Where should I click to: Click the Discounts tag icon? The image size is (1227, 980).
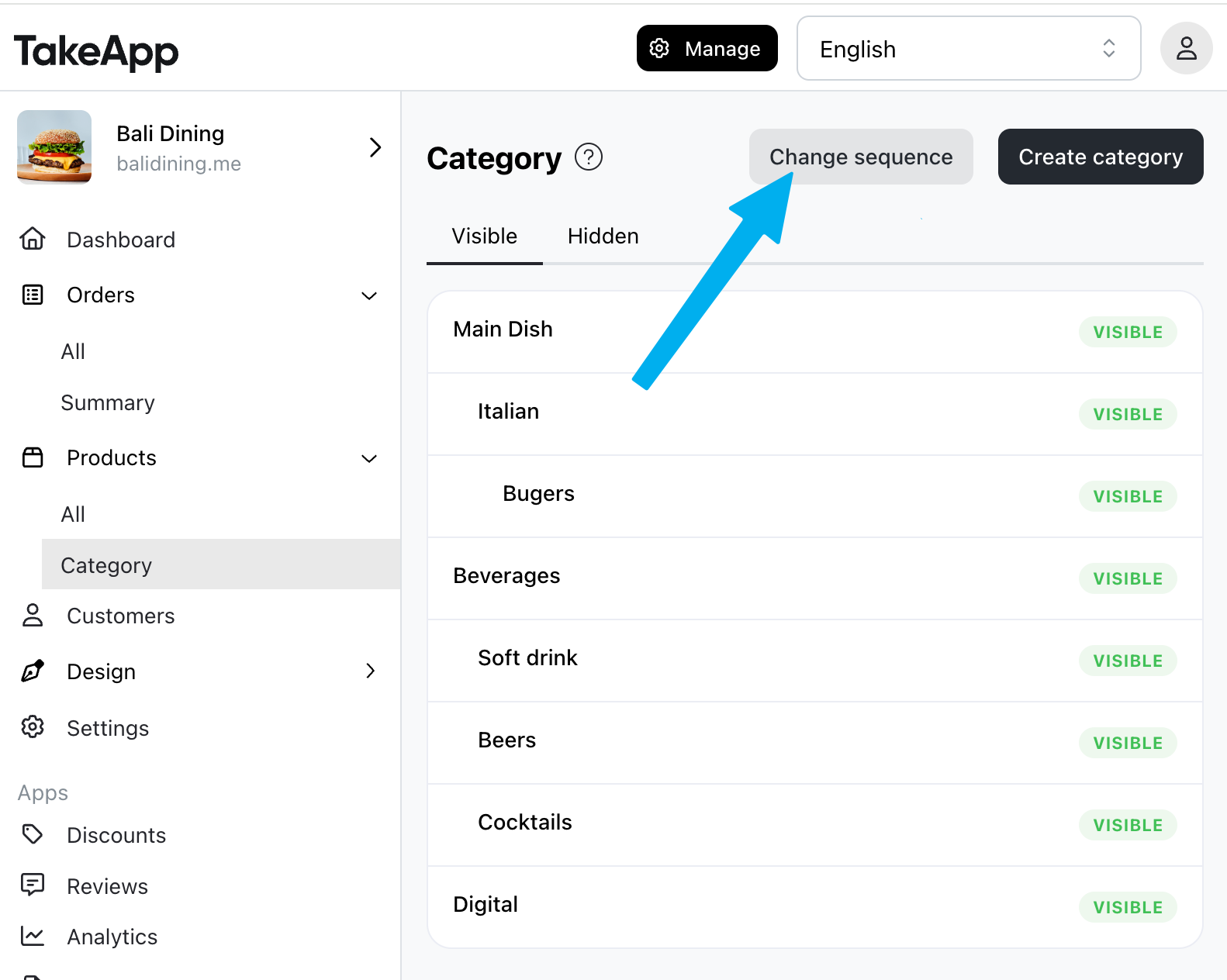tap(33, 834)
